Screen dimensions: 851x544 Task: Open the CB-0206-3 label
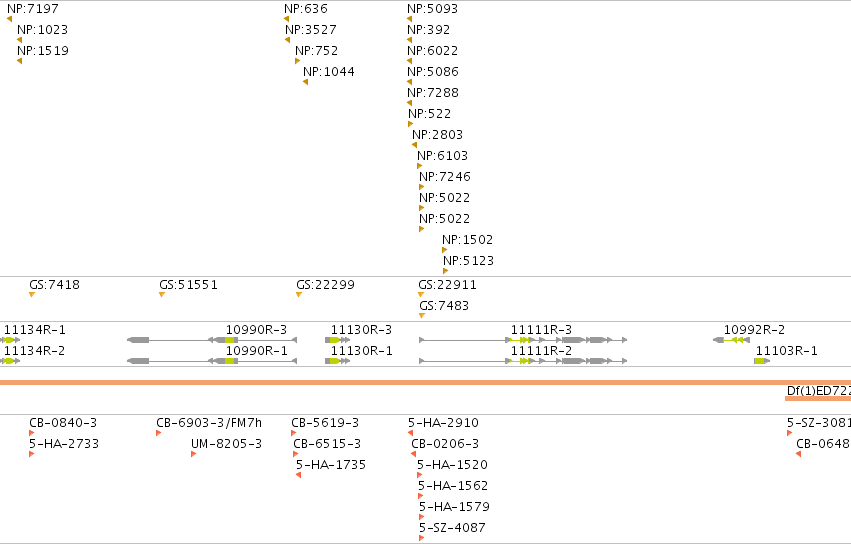coord(445,444)
